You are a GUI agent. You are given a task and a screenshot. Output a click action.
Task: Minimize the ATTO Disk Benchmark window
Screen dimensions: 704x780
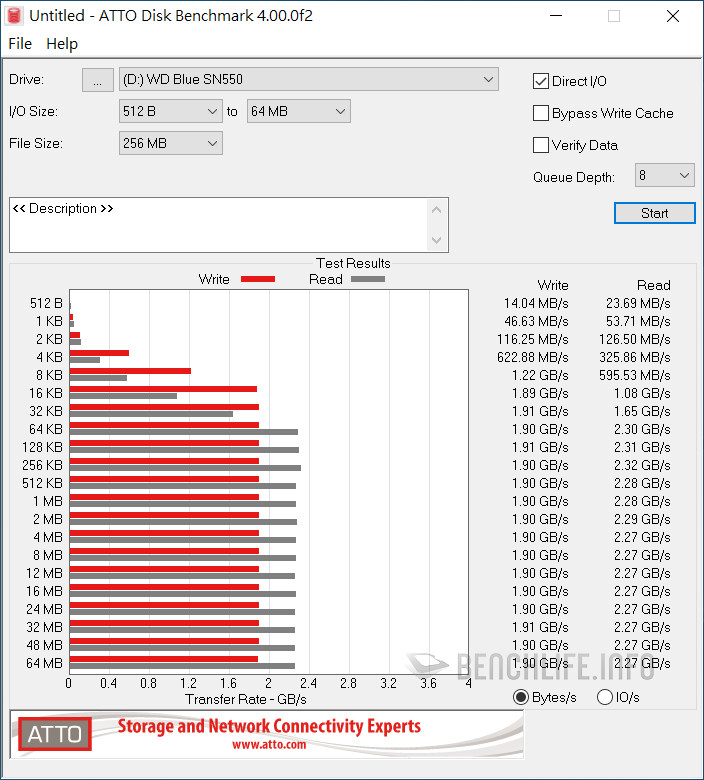click(x=556, y=16)
